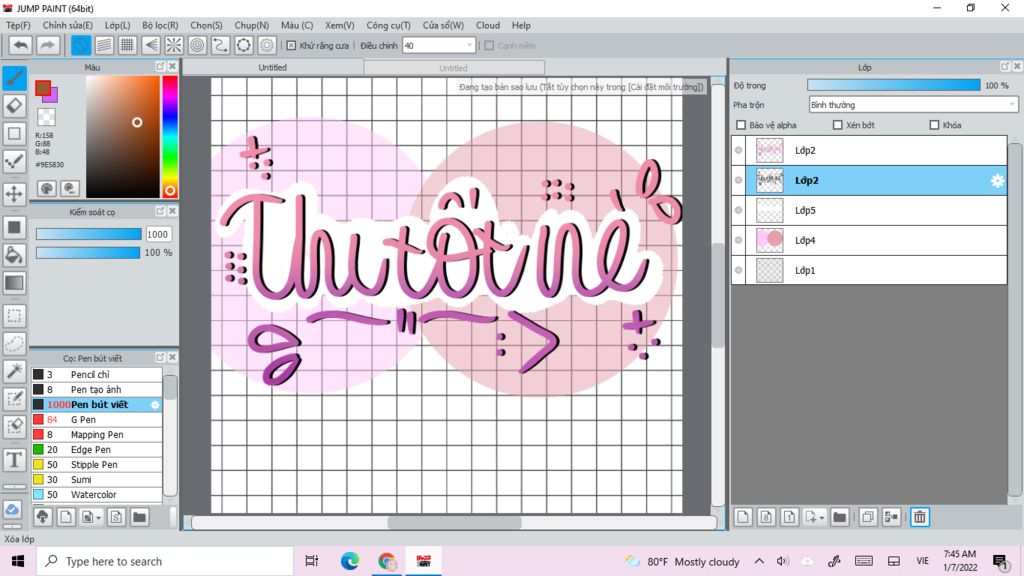This screenshot has width=1024, height=576.
Task: Delete layer using the trash icon
Action: pyautogui.click(x=919, y=517)
